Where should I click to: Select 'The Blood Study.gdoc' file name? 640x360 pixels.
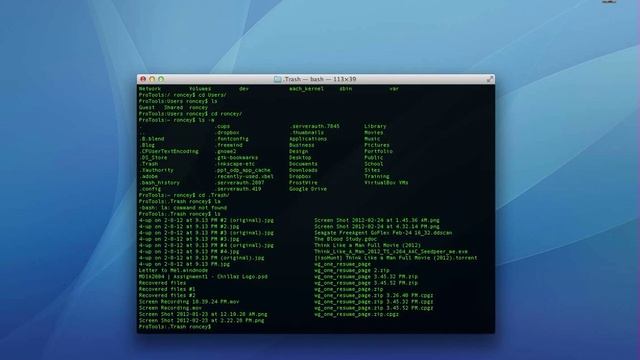point(346,239)
